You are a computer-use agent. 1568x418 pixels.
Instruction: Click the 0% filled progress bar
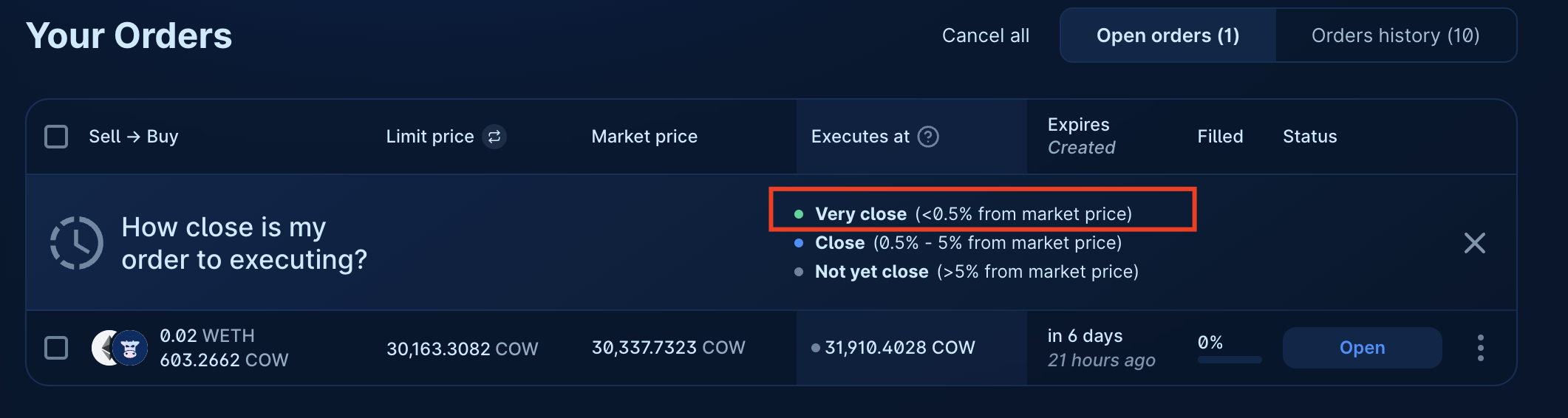(x=1230, y=360)
